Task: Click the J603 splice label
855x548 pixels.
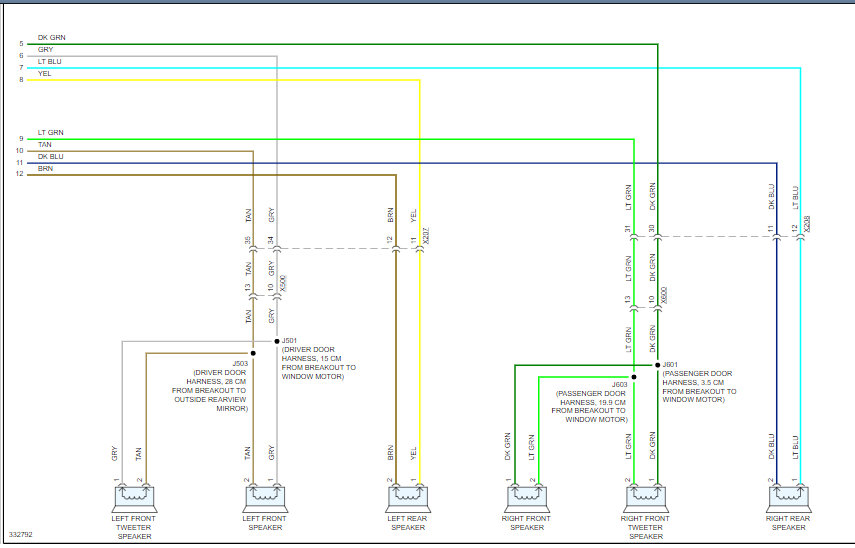Action: click(620, 384)
